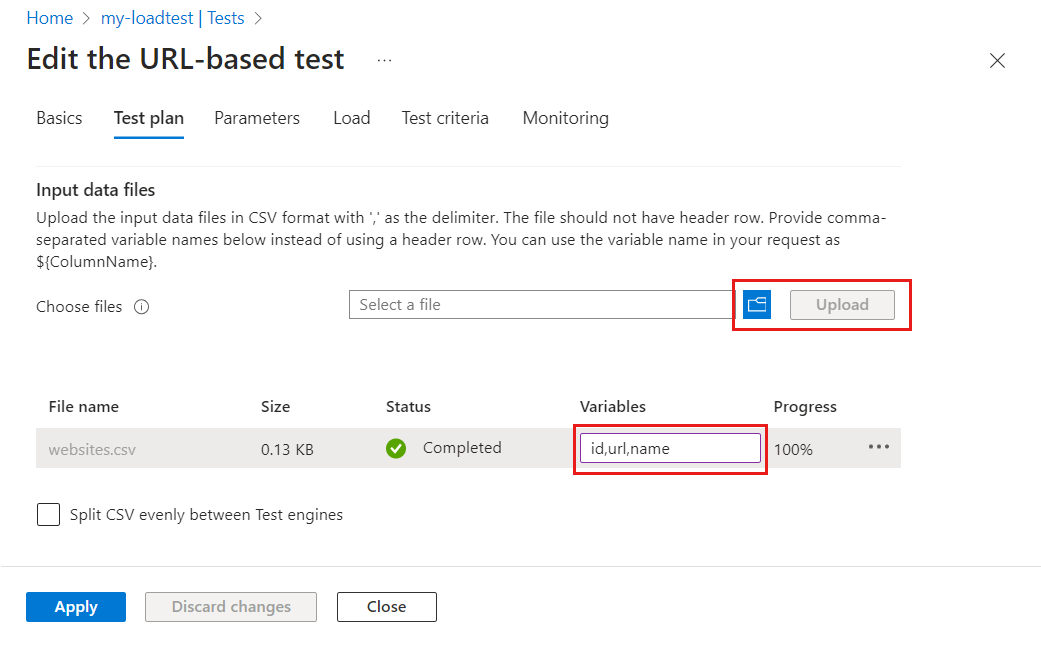
Task: Click the Upload button
Action: coord(842,305)
